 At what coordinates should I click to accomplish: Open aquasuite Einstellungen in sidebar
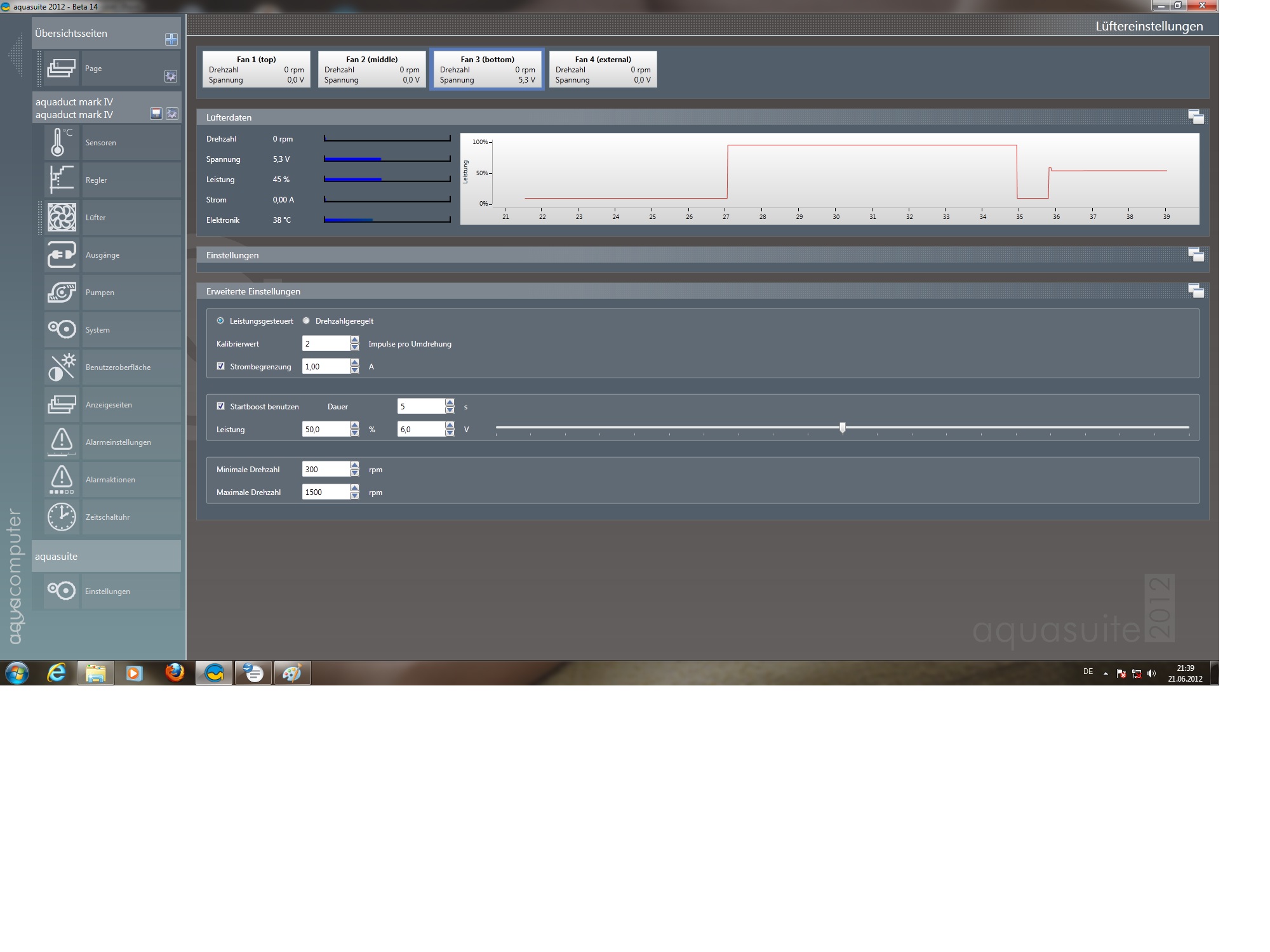[107, 591]
